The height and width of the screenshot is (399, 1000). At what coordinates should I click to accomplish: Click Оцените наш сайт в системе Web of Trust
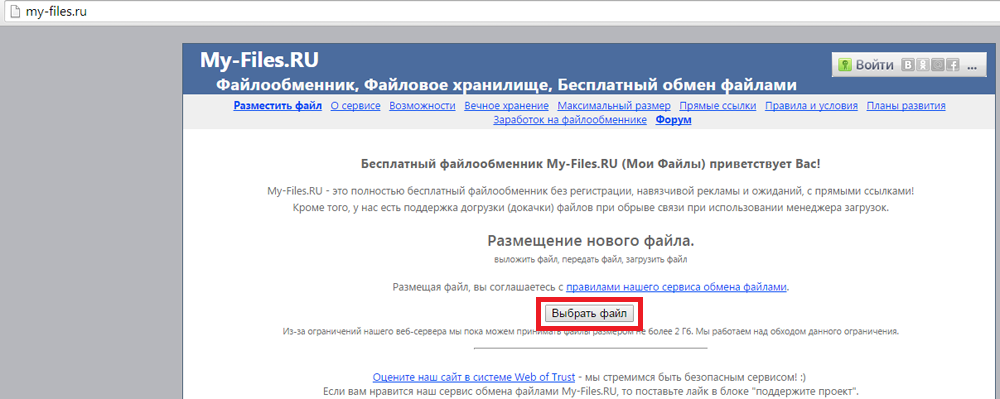click(x=474, y=377)
